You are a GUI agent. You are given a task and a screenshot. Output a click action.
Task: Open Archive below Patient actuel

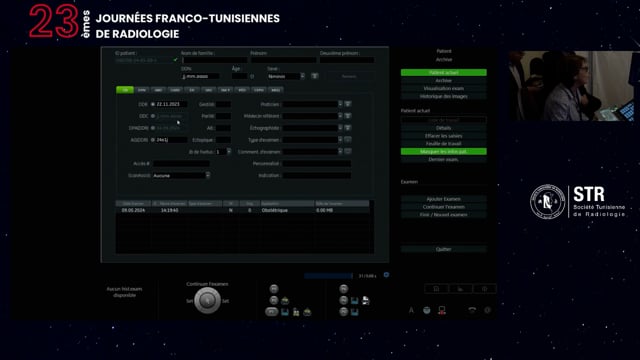[444, 80]
